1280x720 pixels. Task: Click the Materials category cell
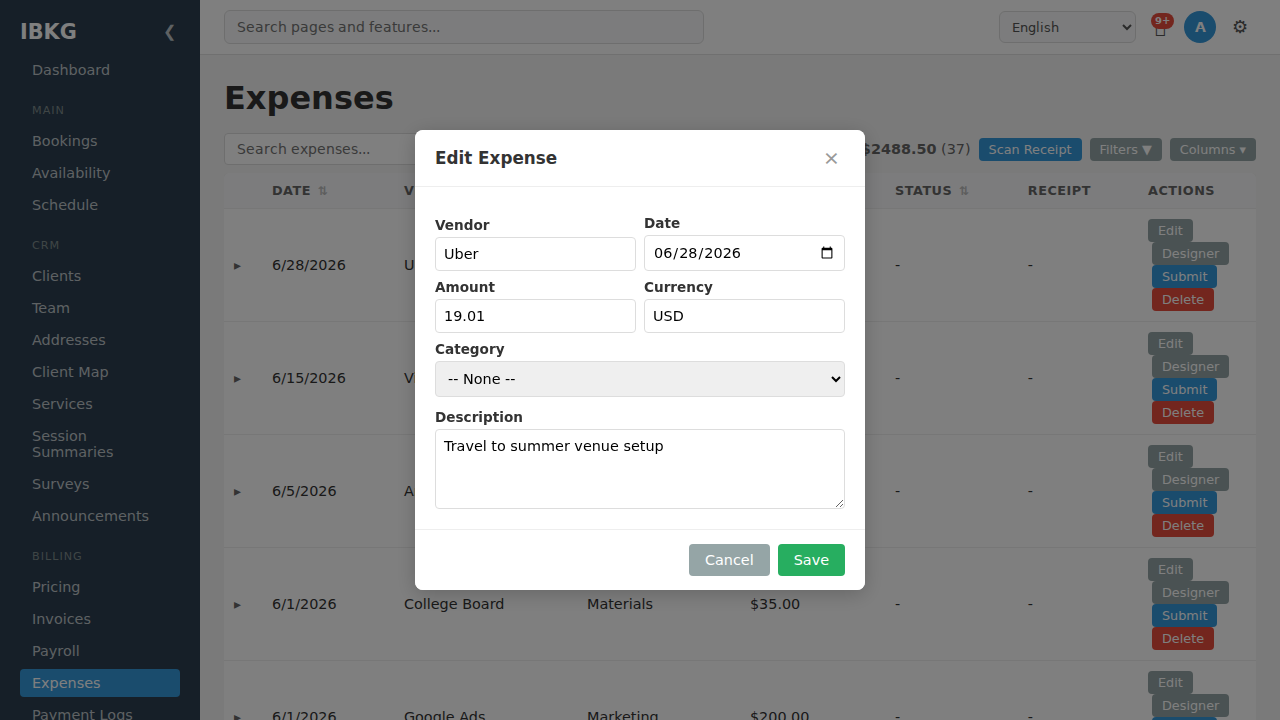pos(620,604)
